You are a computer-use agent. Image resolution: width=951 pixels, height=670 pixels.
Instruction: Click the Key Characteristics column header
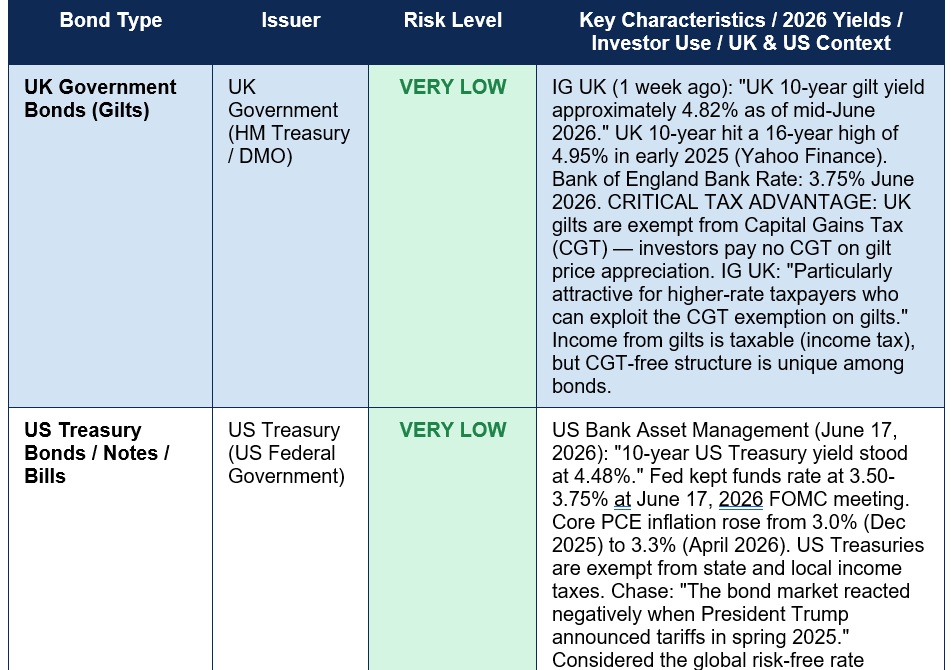741,32
